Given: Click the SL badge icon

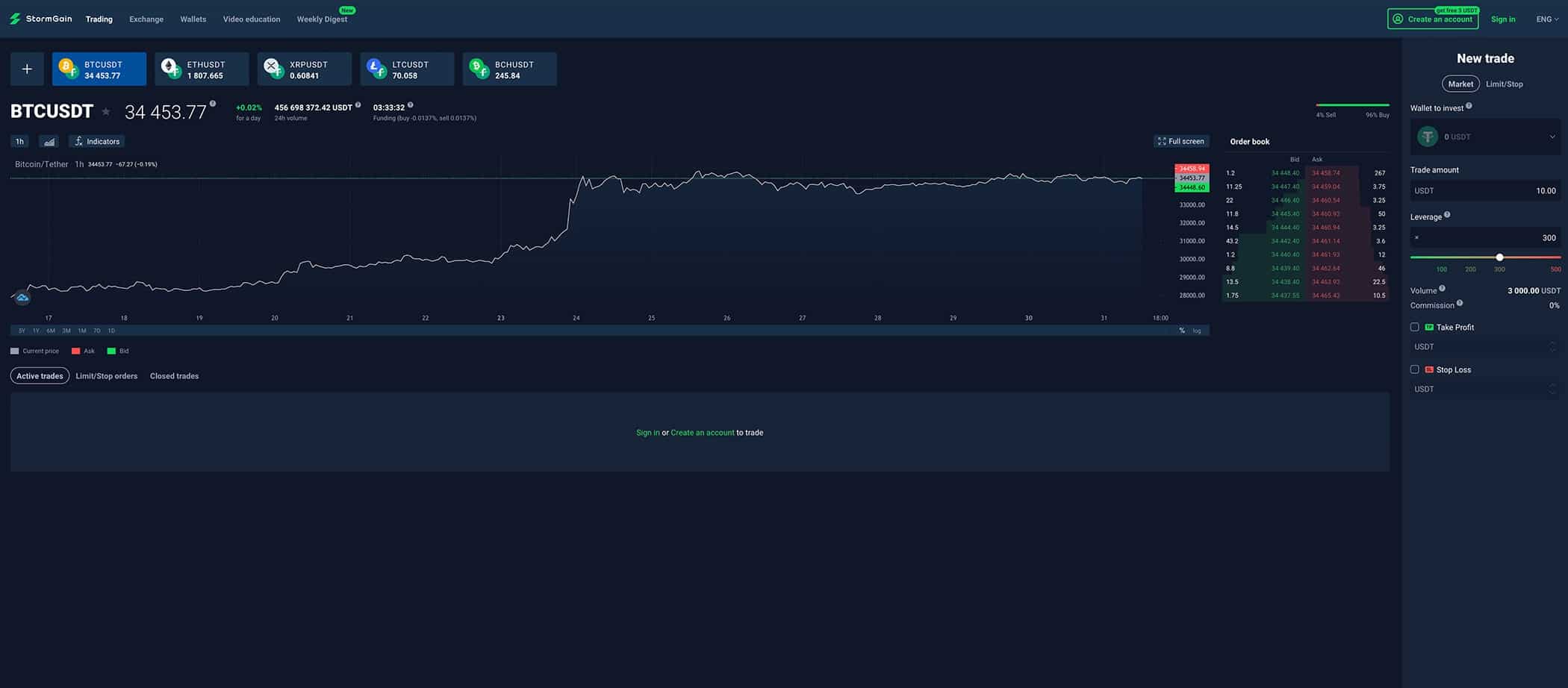Looking at the screenshot, I should click(1429, 370).
